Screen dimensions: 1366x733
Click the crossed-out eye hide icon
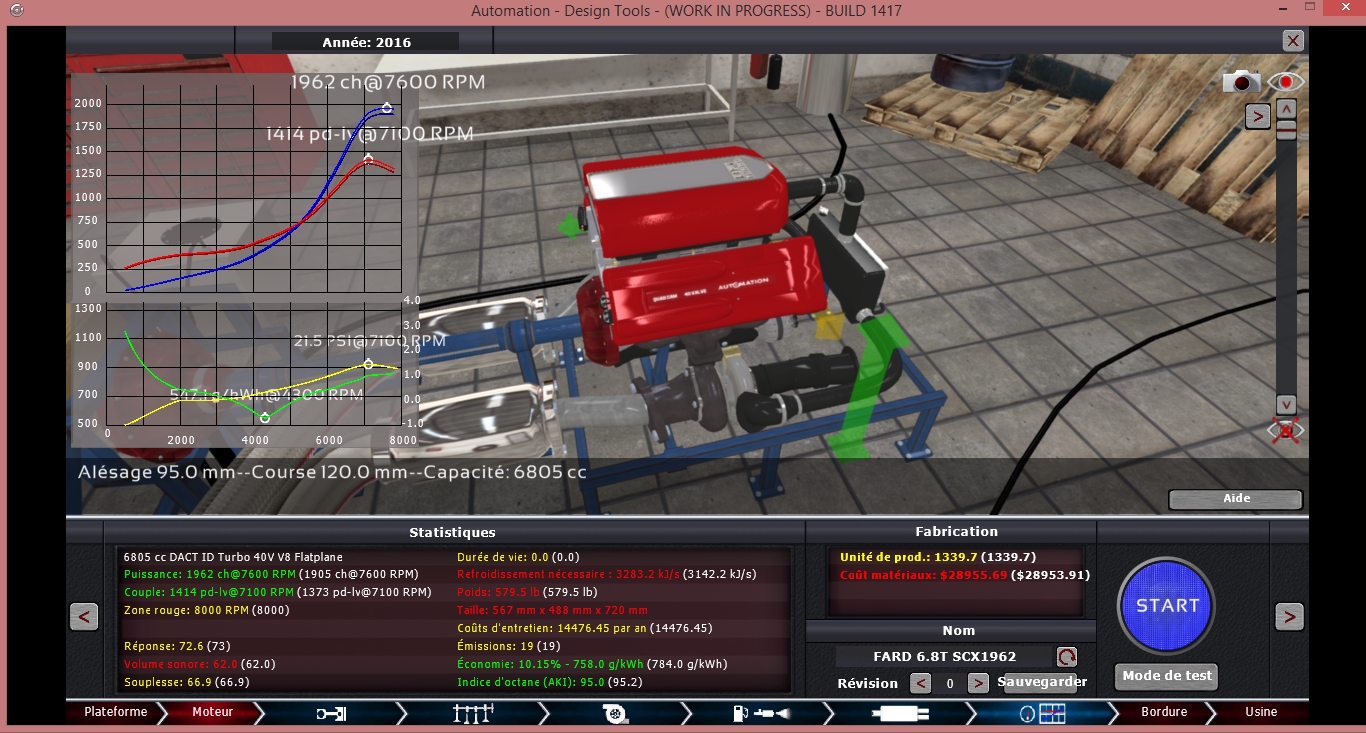[1285, 431]
